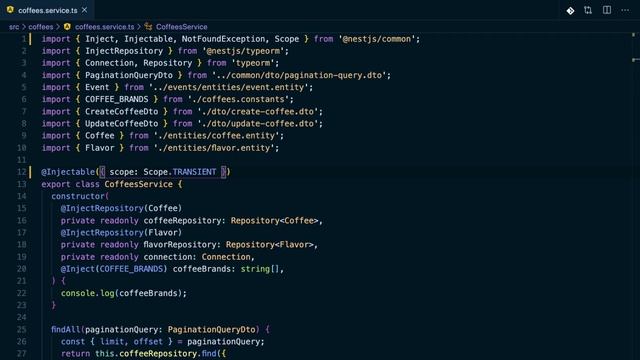The width and height of the screenshot is (640, 360).
Task: Click the CoffeesService class breadcrumb
Action: (x=182, y=27)
